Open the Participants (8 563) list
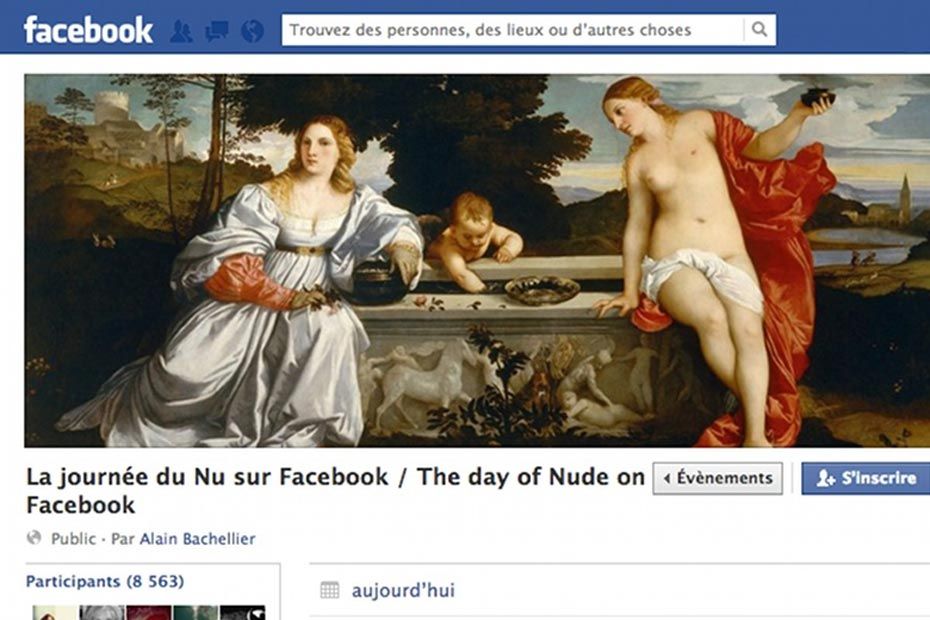930x620 pixels. (105, 581)
